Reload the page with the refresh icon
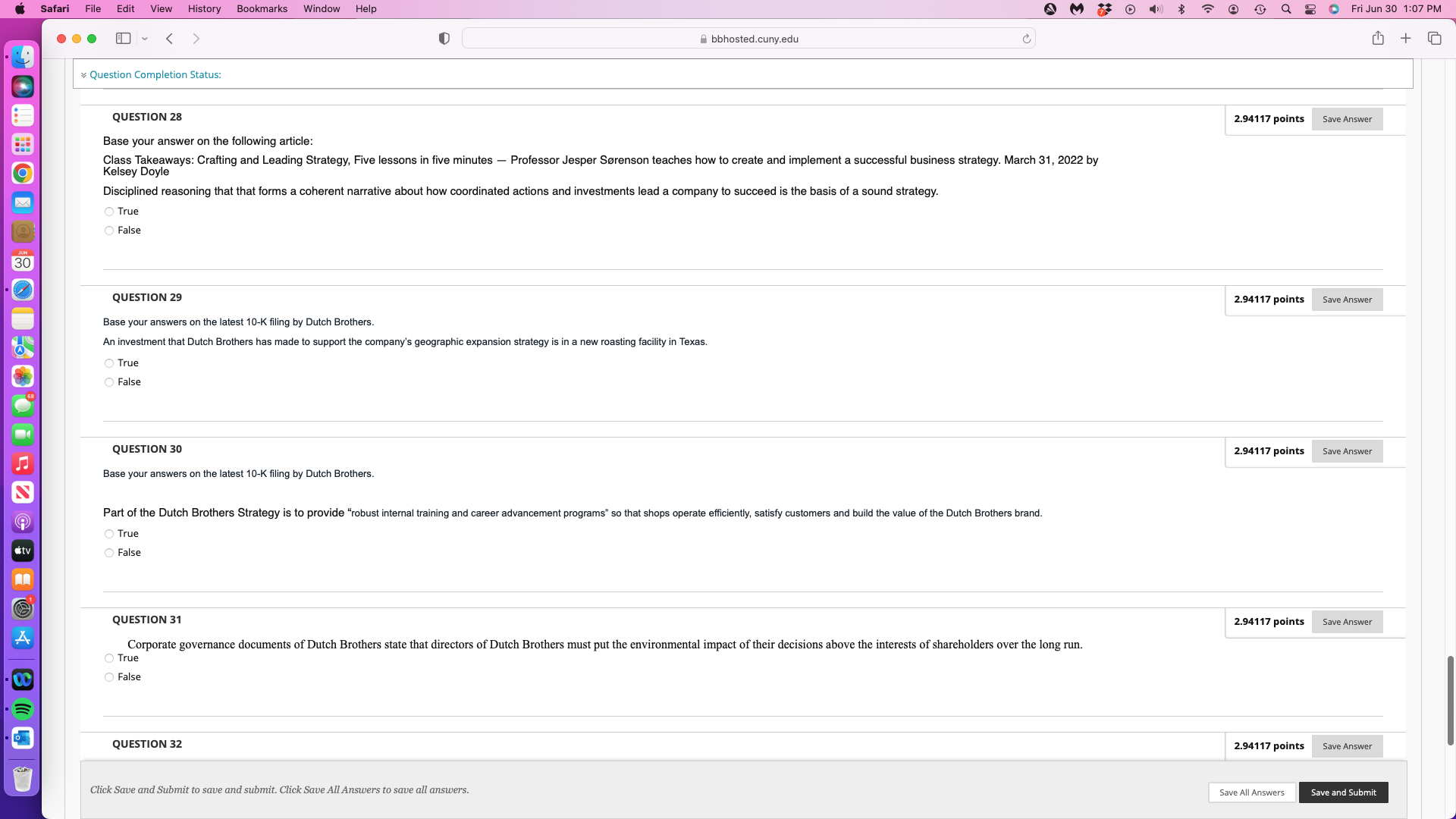 [x=1026, y=39]
